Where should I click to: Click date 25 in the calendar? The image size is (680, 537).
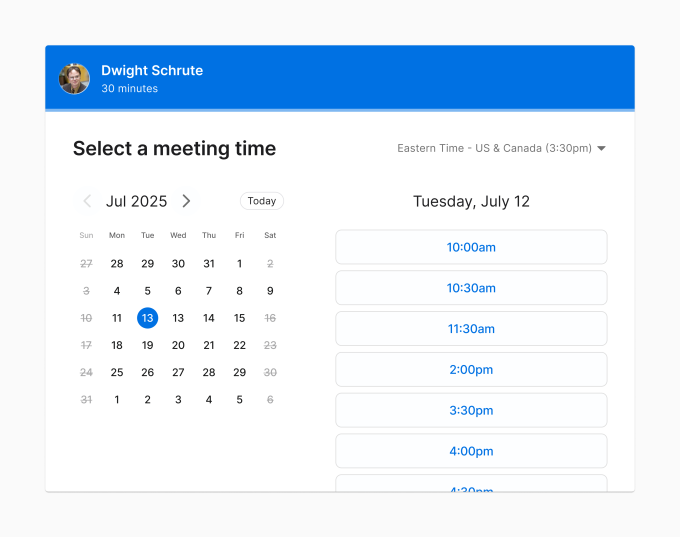[x=117, y=372]
